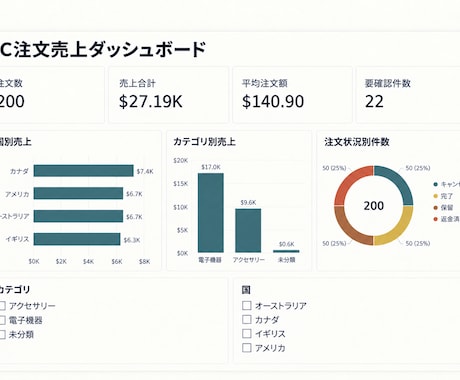Click the teal legend dot beside キャン
This screenshot has height=380, width=460.
435,184
